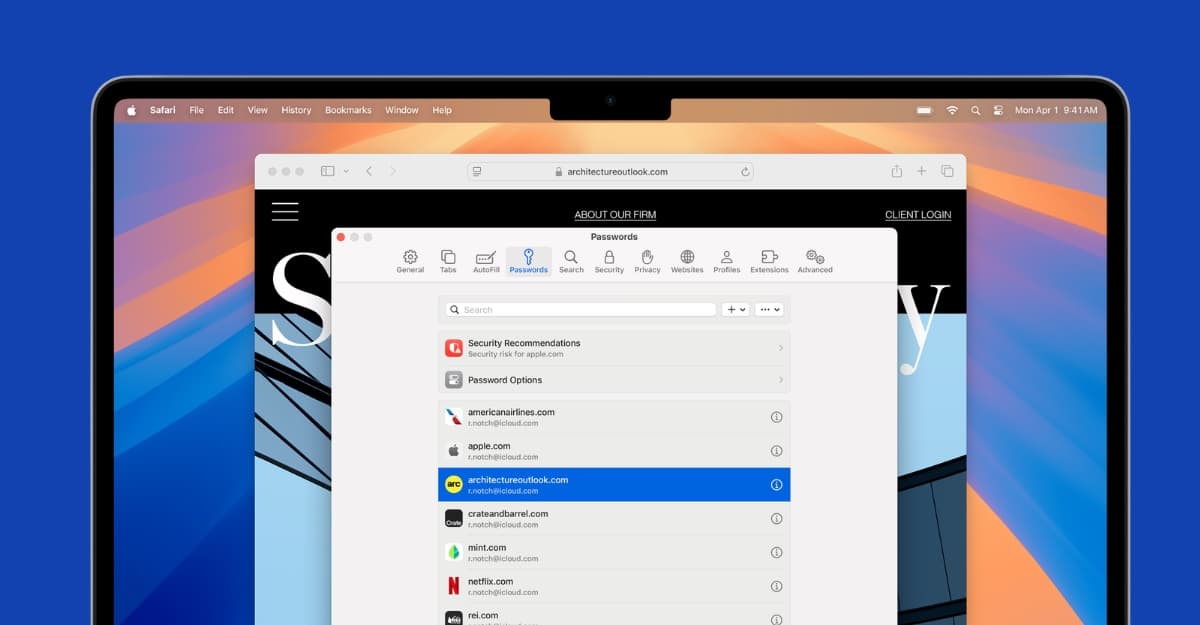Open the Websites globe pane
Viewport: 1200px width, 625px height.
[x=687, y=261]
